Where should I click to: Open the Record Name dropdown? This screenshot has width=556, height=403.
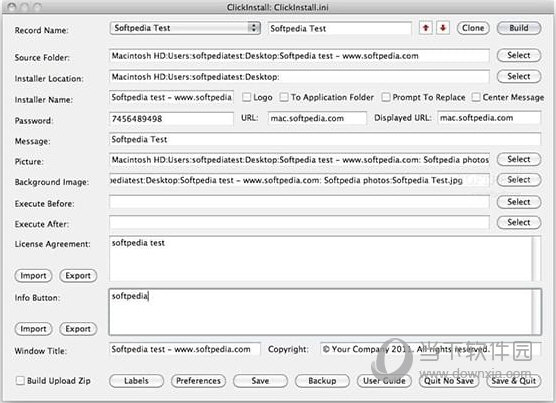coord(185,28)
